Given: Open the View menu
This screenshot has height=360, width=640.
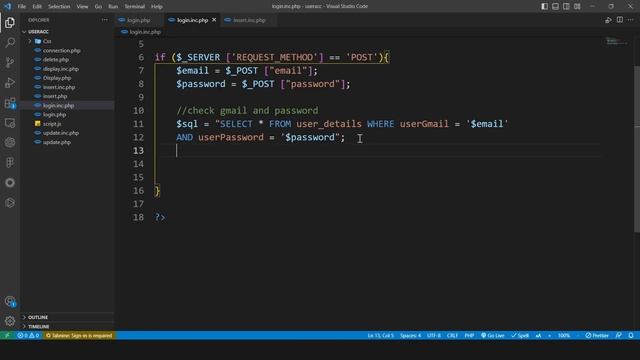Looking at the screenshot, I should (82, 7).
